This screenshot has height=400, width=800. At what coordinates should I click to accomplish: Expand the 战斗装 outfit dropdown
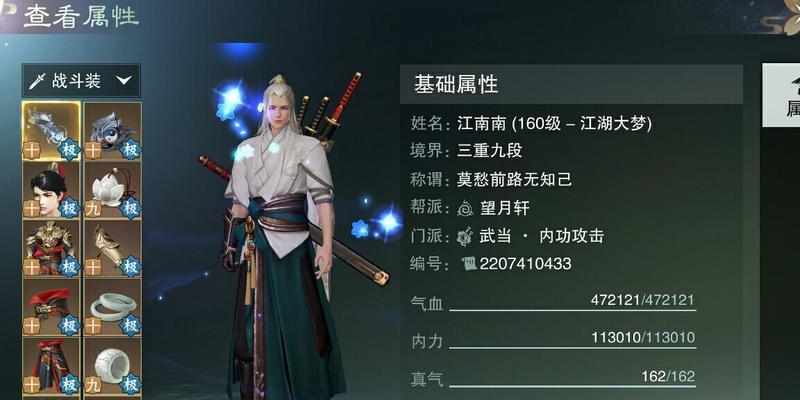click(81, 81)
